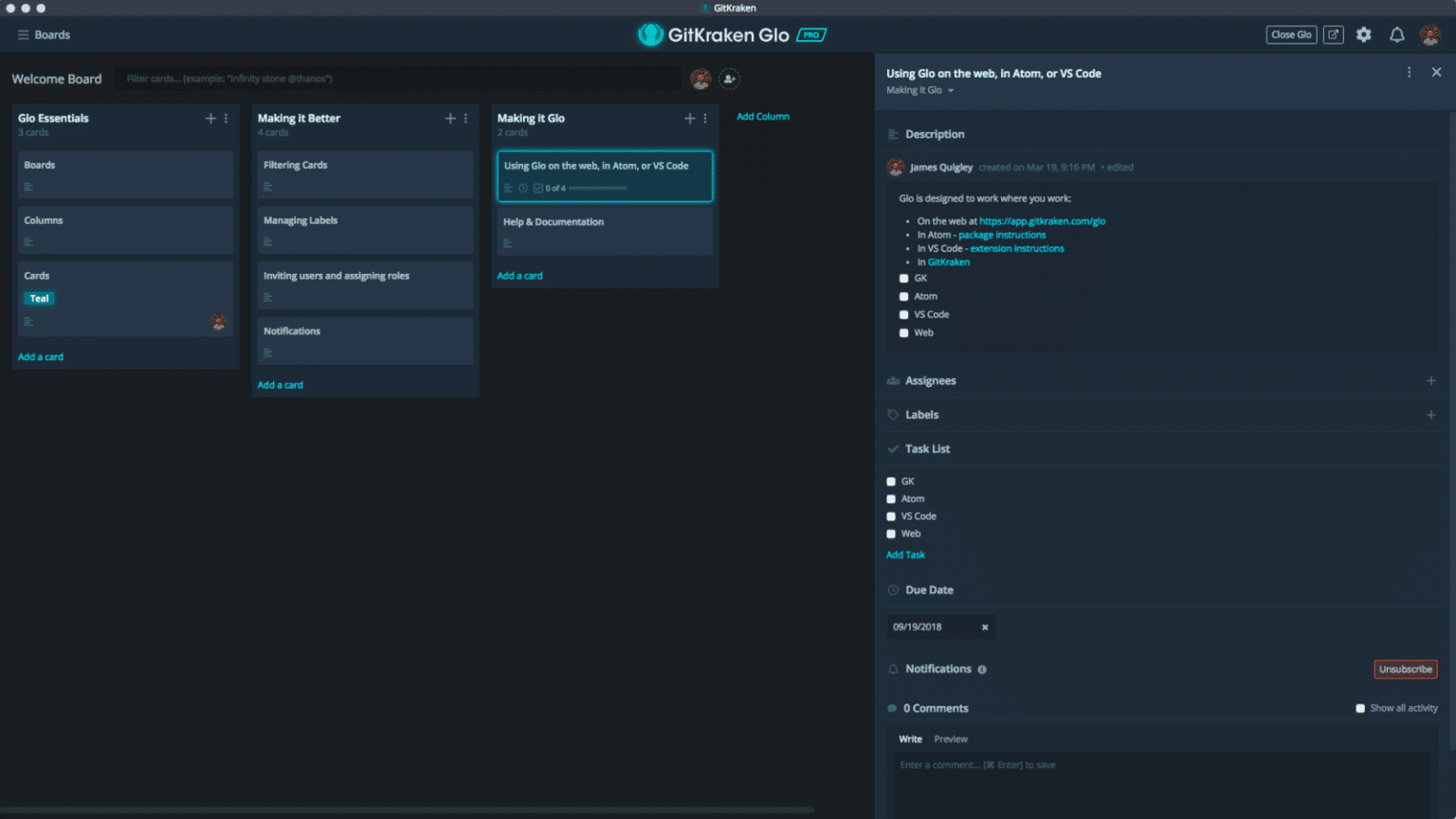Clear the 09/19/2018 due date field

pos(984,627)
